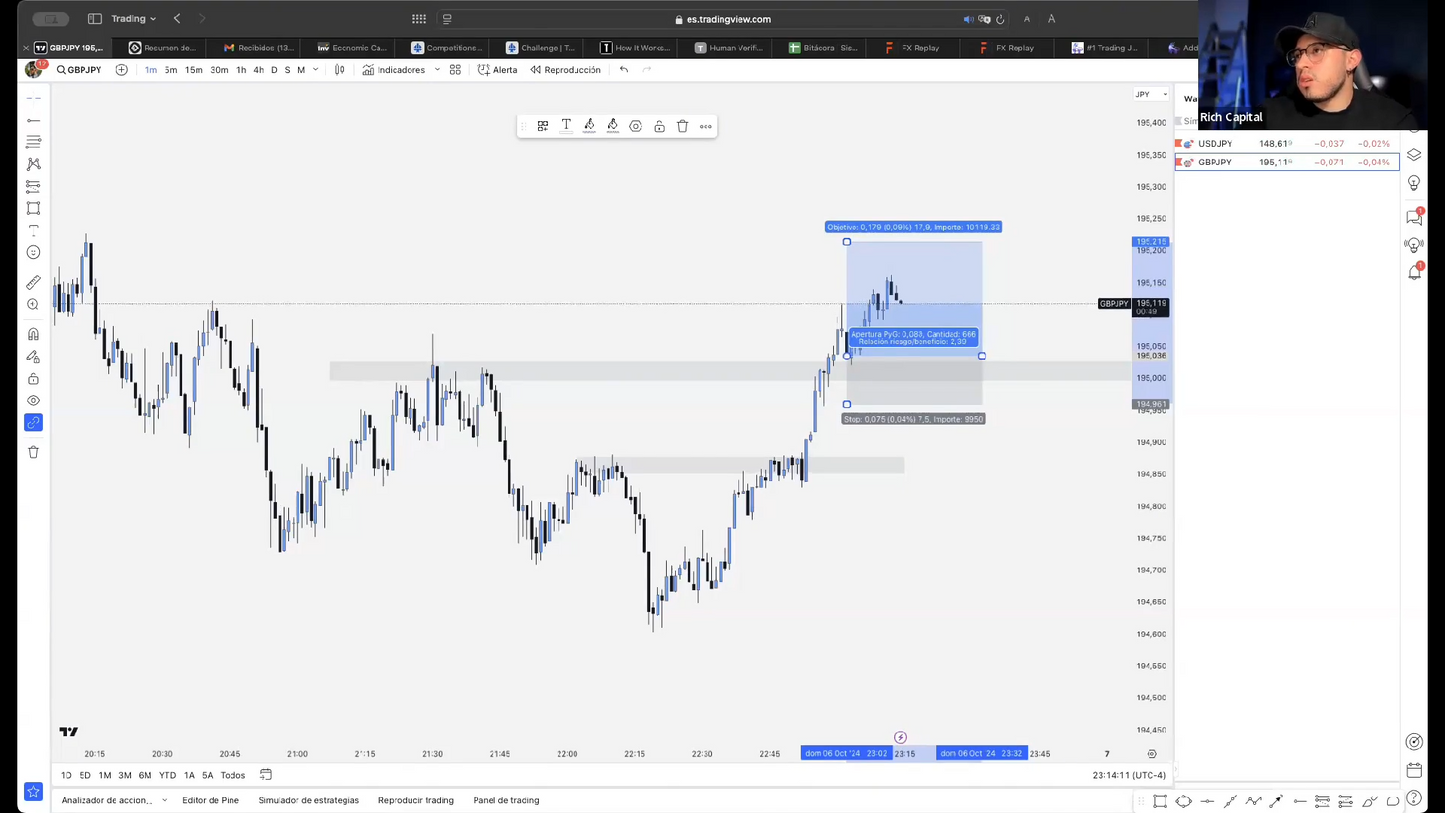
Task: Open the Editor de Pine tab
Action: [210, 800]
